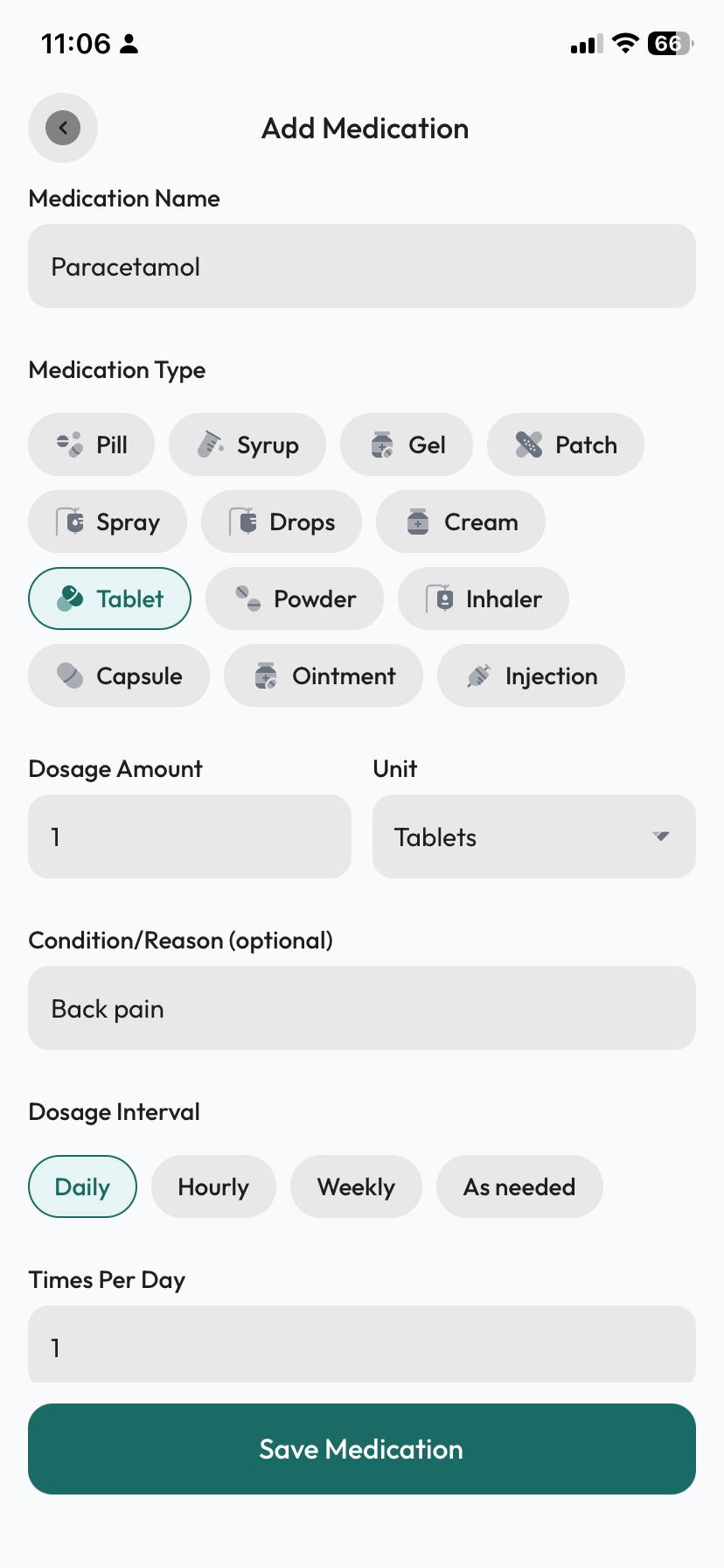Select the Gel medication type
This screenshot has height=1568, width=724.
pos(407,444)
